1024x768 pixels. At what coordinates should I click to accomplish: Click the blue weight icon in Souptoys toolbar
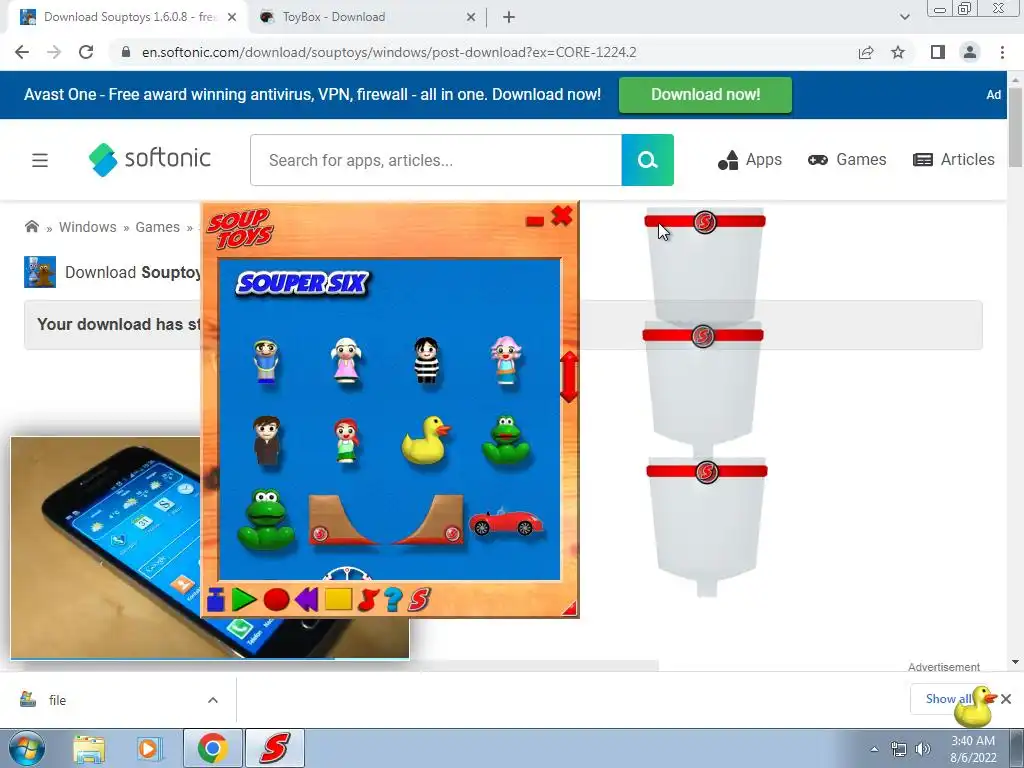(216, 600)
